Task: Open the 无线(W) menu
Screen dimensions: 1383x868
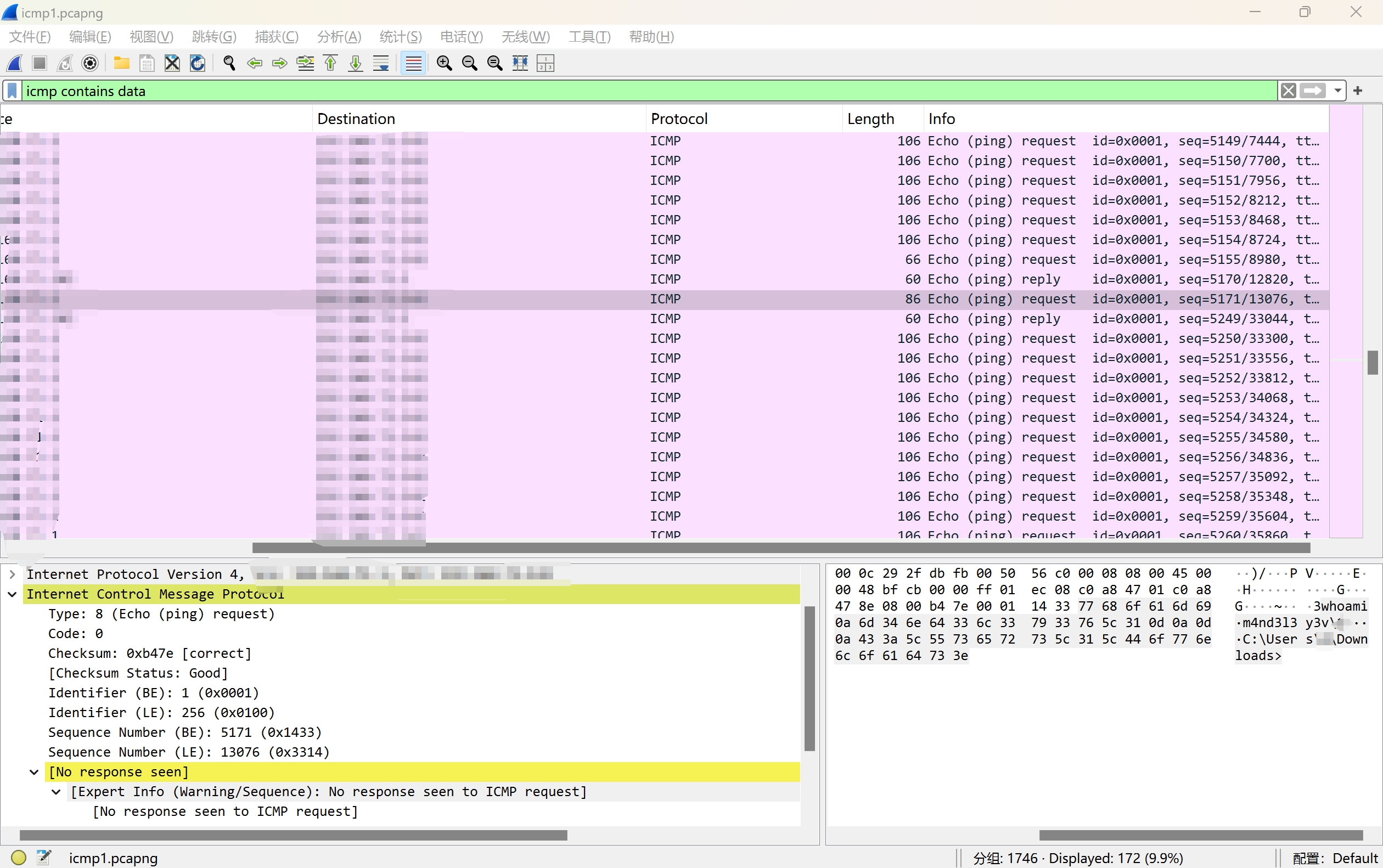Action: [x=526, y=37]
